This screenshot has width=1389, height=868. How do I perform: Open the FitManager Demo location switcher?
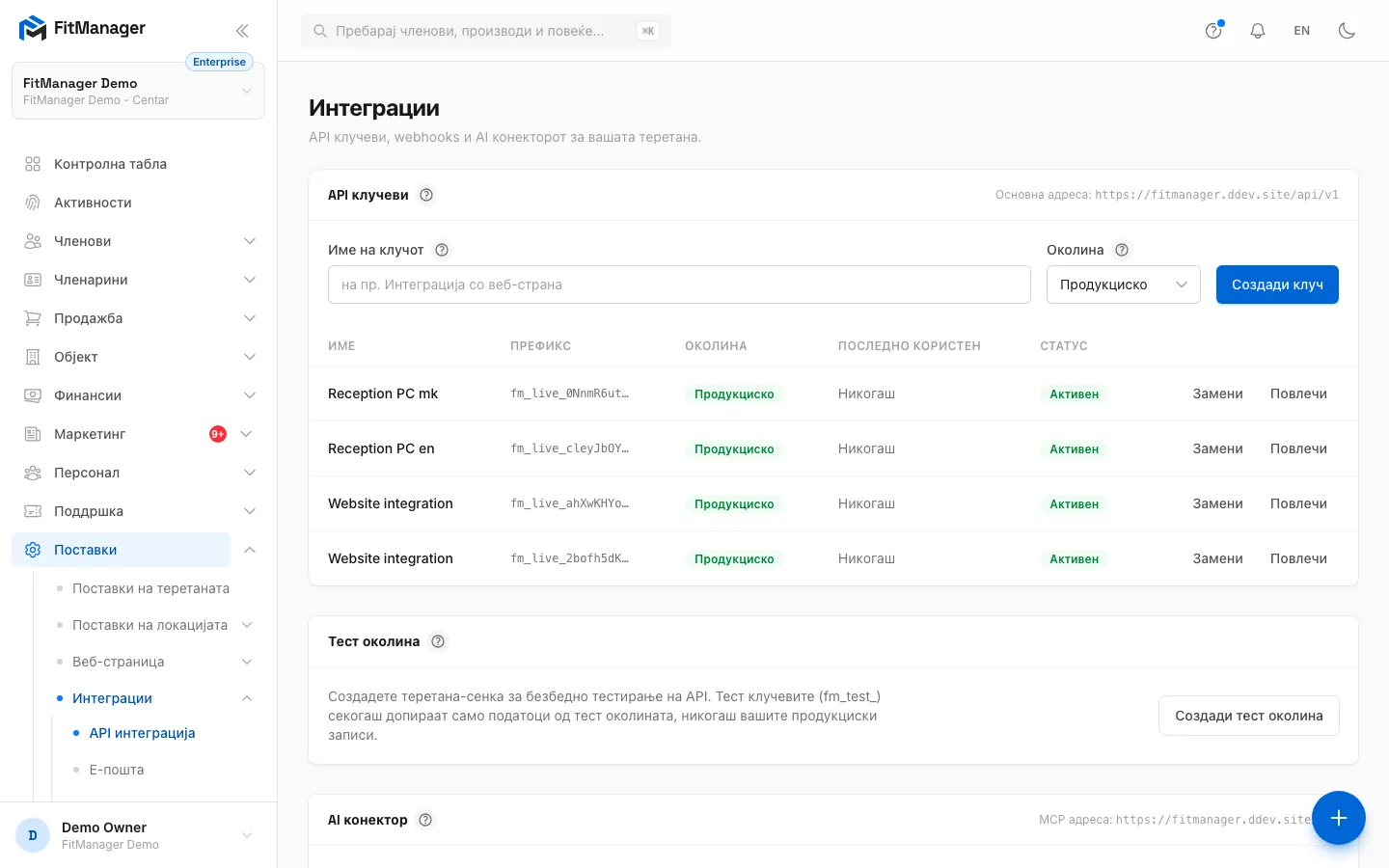(x=138, y=91)
